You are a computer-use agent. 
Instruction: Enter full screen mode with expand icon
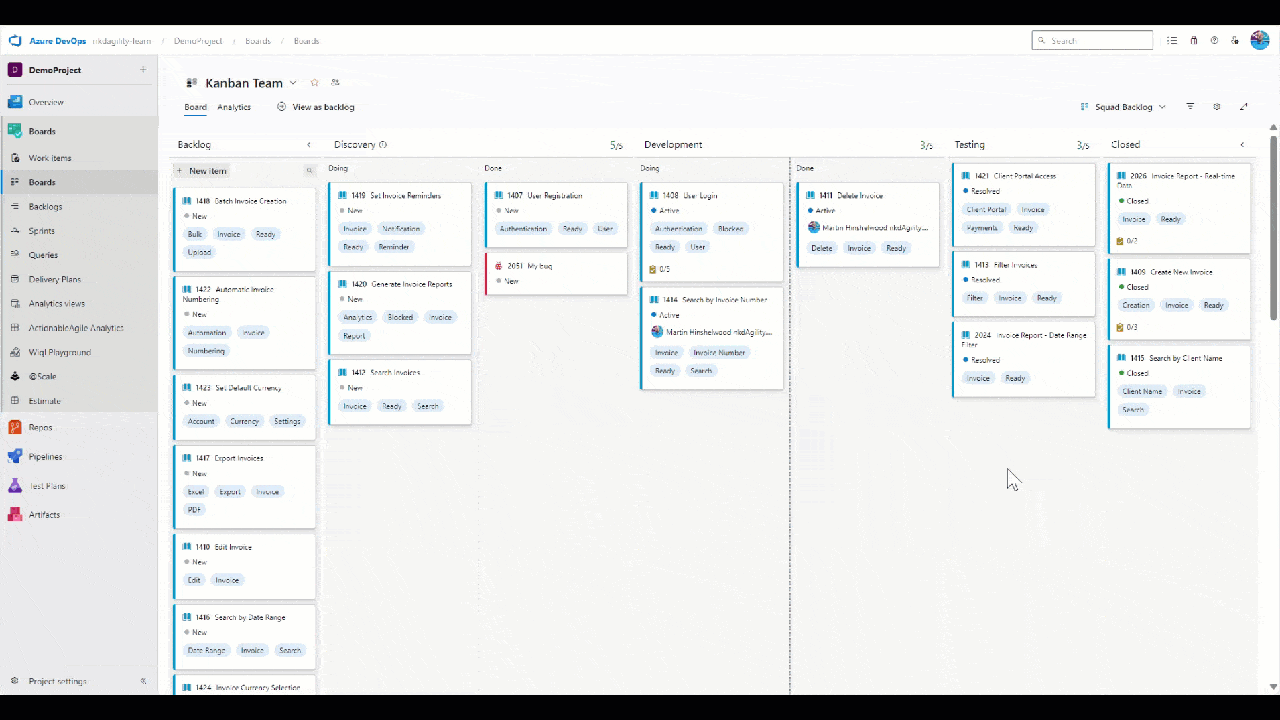[x=1244, y=107]
